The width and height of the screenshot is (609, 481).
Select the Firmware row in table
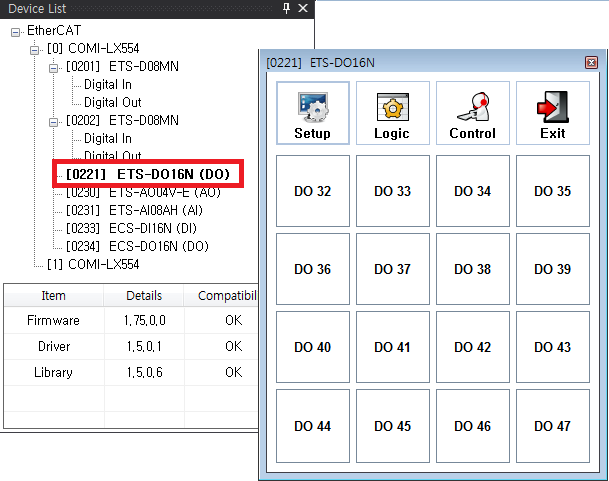point(53,321)
